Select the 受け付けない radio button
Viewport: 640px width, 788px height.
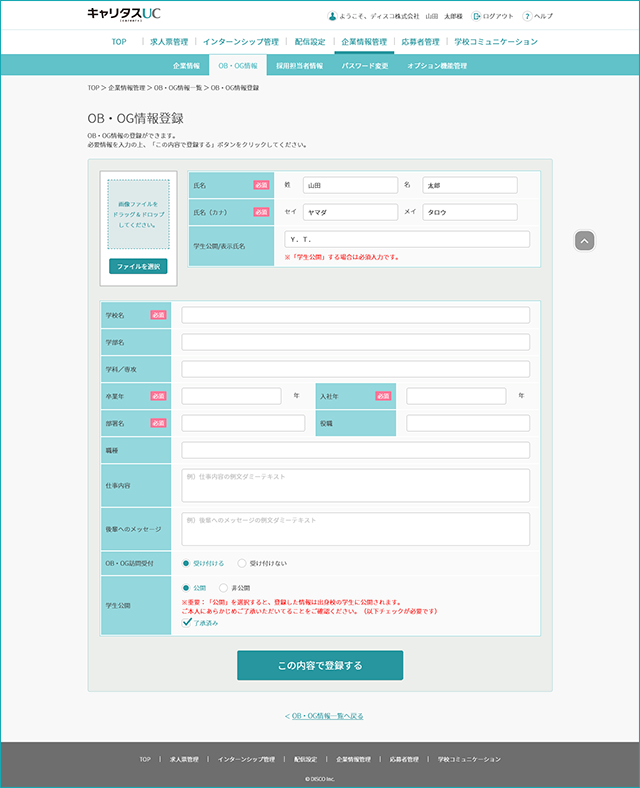click(x=242, y=563)
